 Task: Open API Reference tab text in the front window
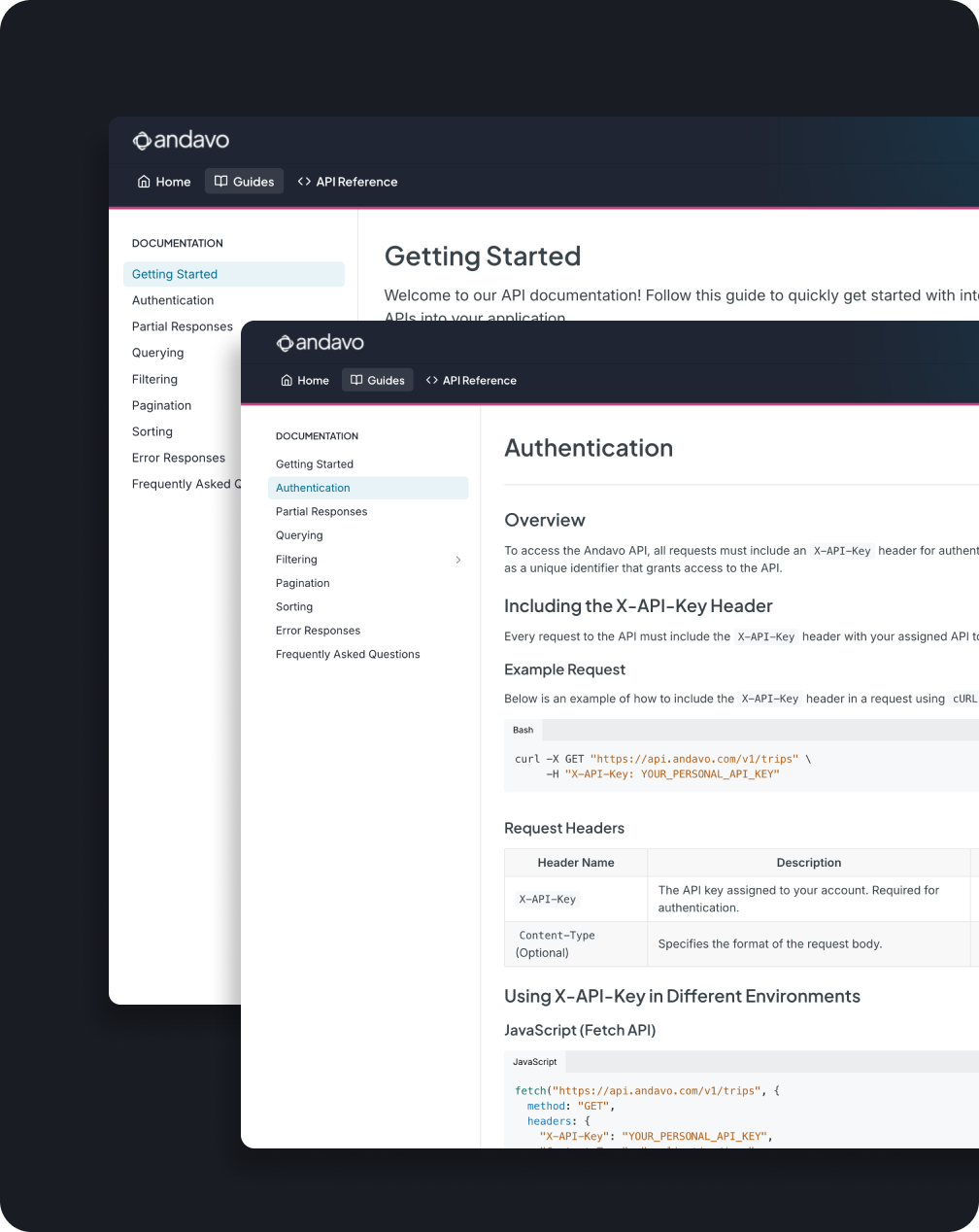(x=480, y=381)
